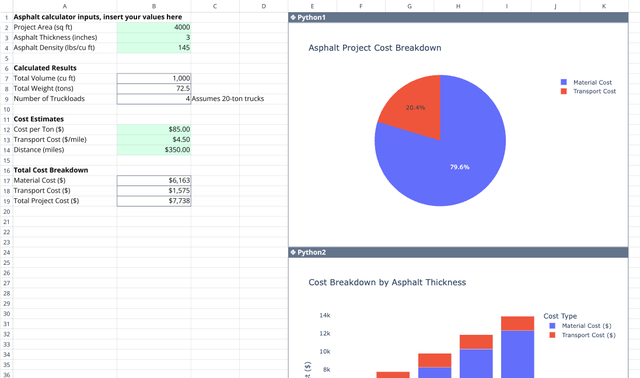This screenshot has height=378, width=640.
Task: Click the 'Distance (miles)' label cell
Action: pos(65,150)
